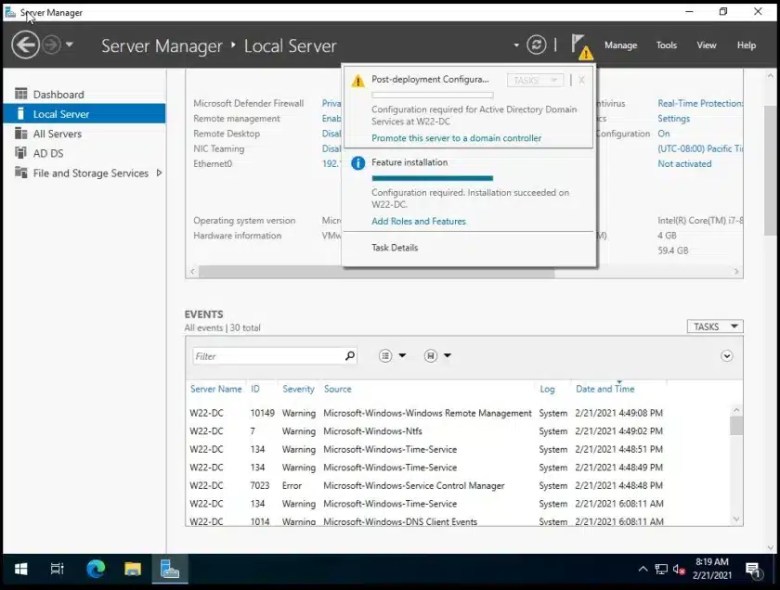Dismiss the post-deployment notification with X
This screenshot has height=590, width=780.
(x=581, y=80)
